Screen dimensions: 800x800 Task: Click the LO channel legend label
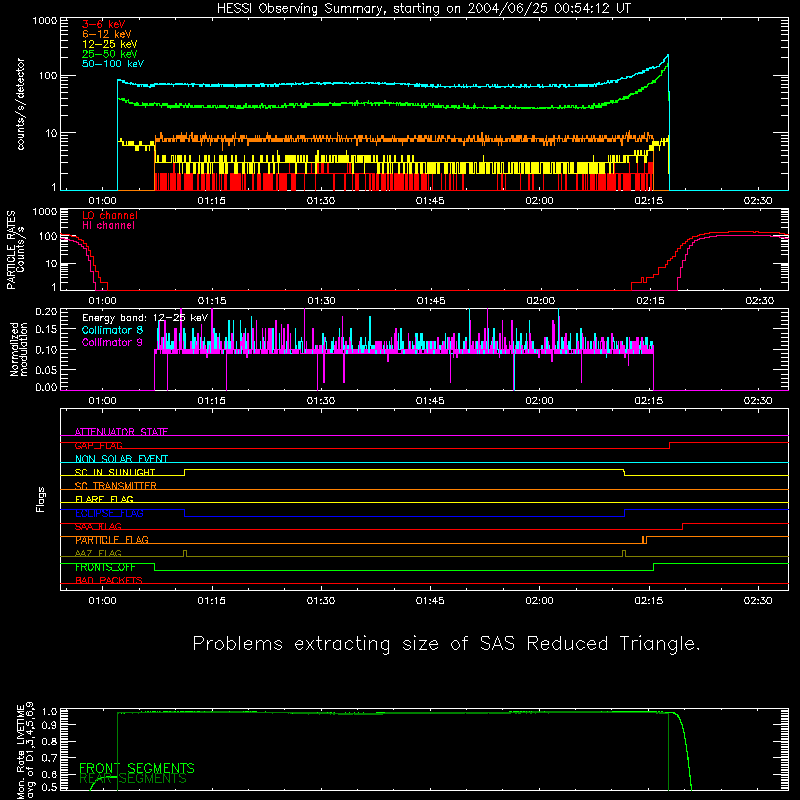(x=110, y=215)
